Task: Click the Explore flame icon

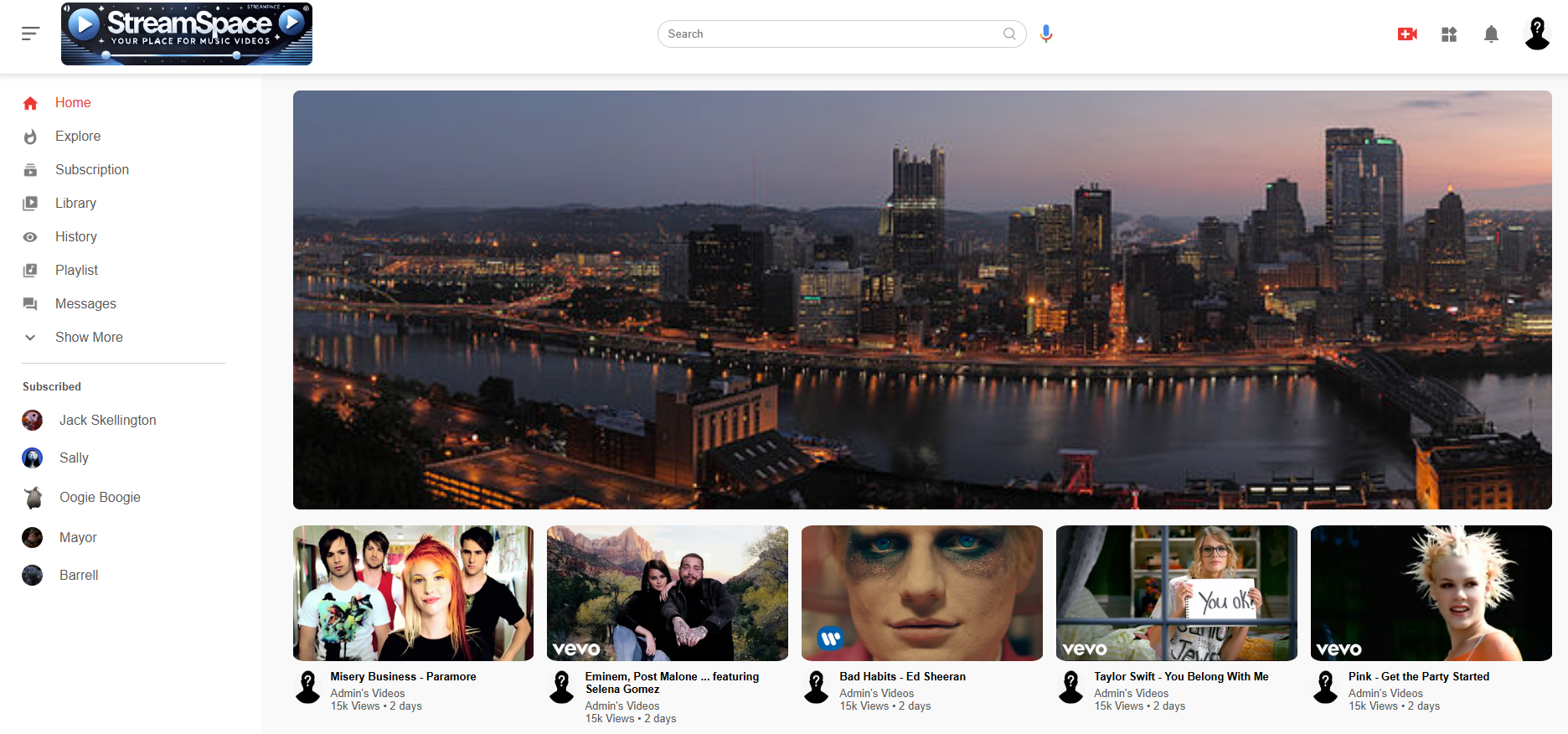Action: coord(30,137)
